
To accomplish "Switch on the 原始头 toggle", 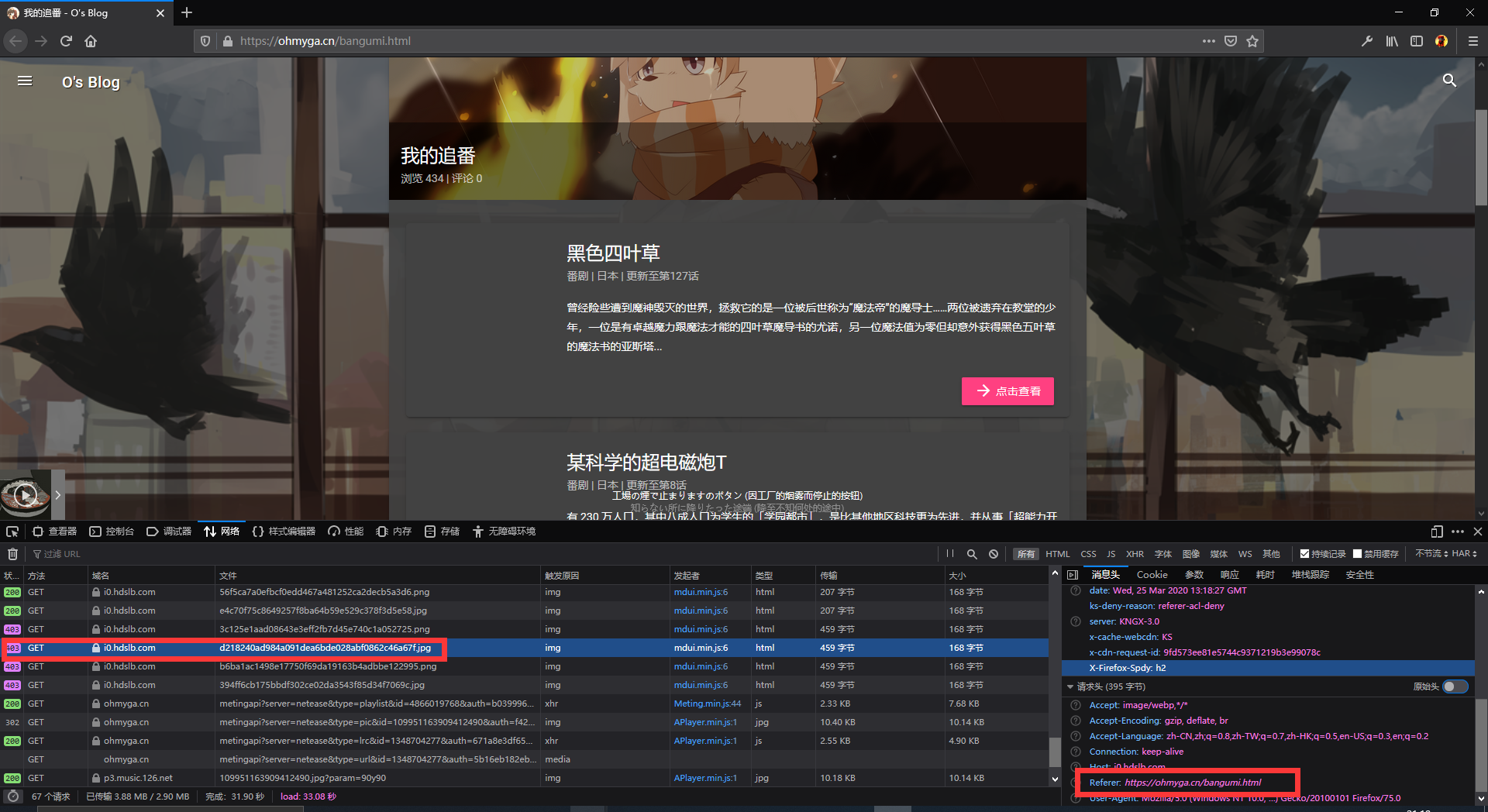I will [1457, 686].
